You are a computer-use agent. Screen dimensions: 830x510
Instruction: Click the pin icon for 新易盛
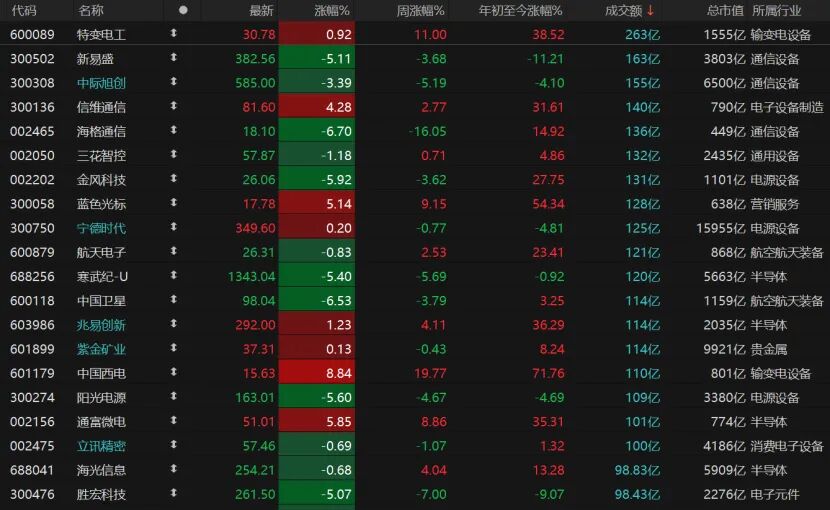click(173, 58)
